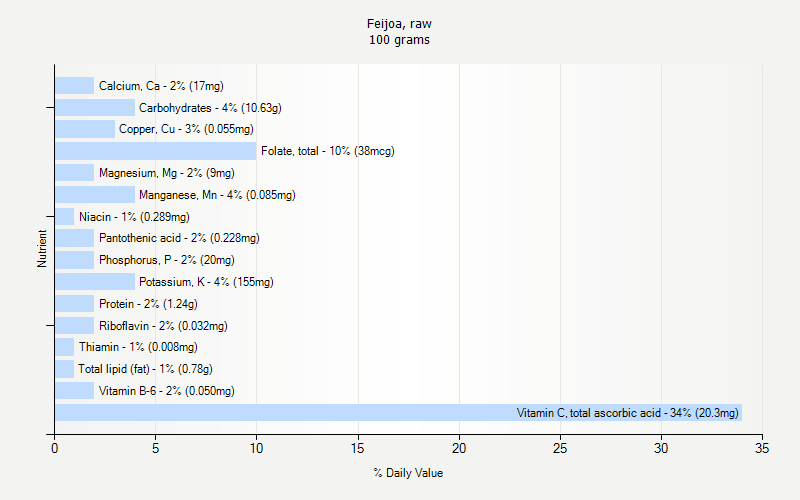Click the blue Phosphorus bar
The image size is (800, 500).
coord(74,260)
